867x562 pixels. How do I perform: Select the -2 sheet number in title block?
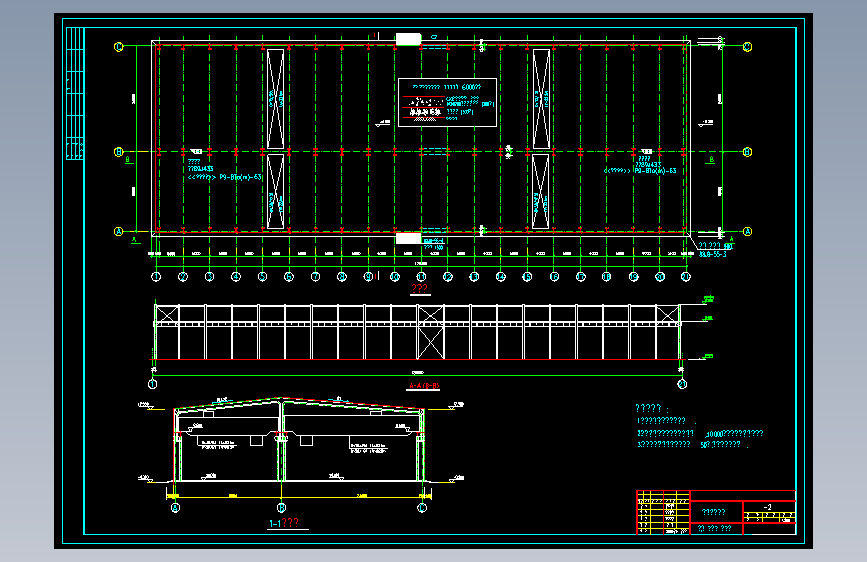(767, 507)
